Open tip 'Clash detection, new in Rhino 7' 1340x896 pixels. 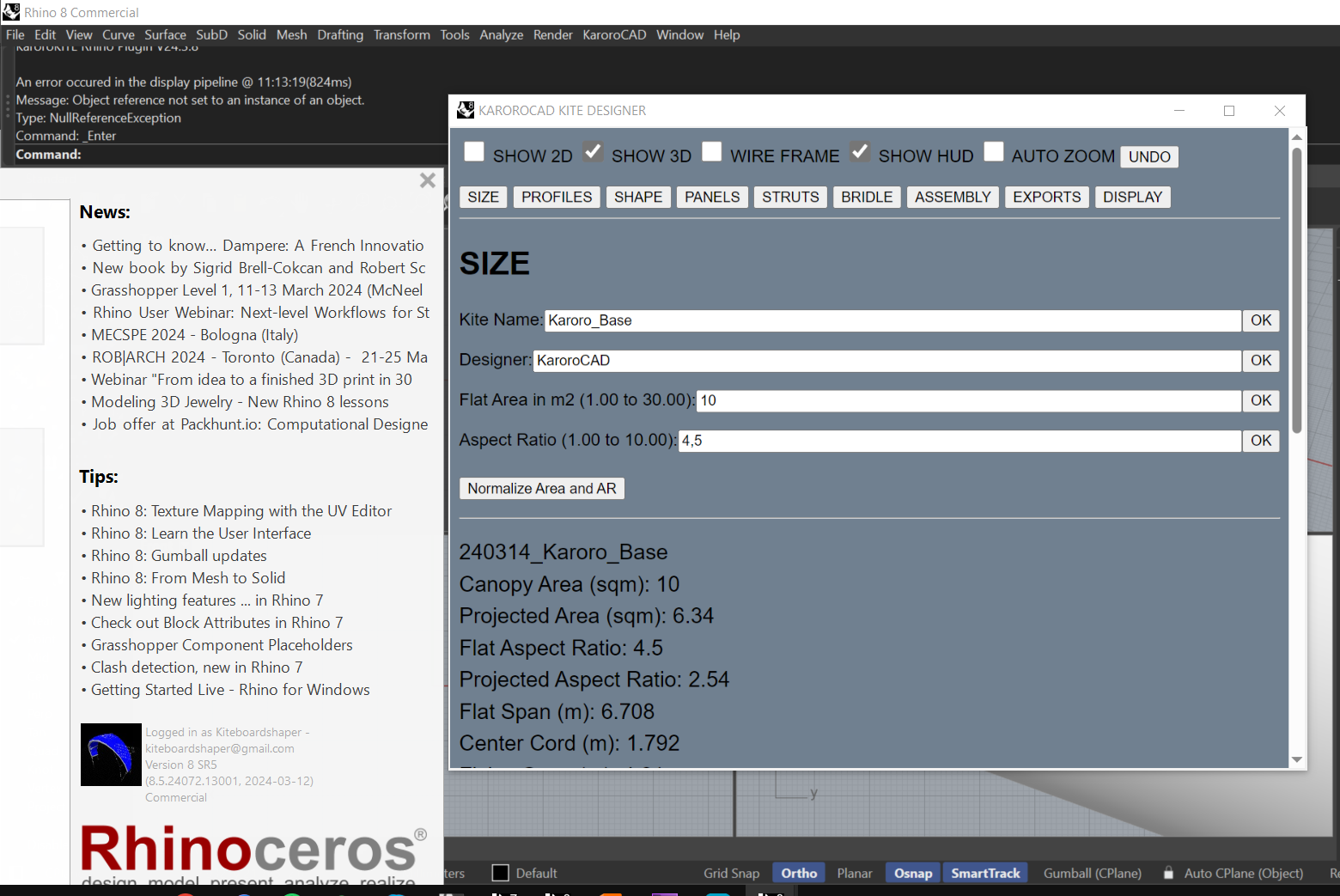197,667
